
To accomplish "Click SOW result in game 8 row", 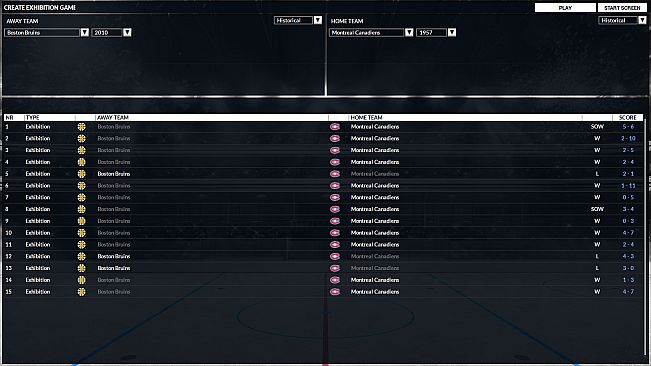I will 597,209.
